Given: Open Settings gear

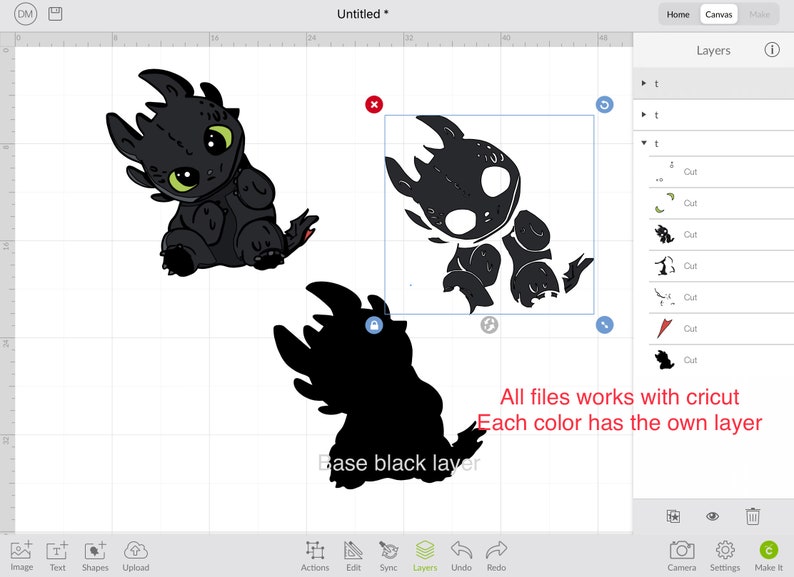Looking at the screenshot, I should [725, 556].
